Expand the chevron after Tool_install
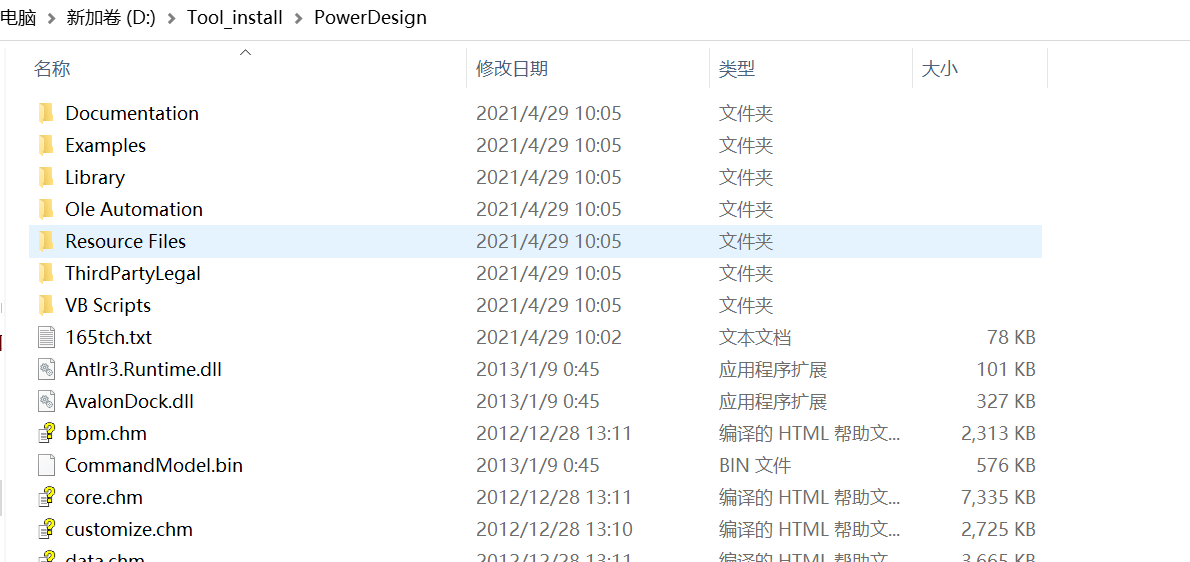 [x=298, y=18]
